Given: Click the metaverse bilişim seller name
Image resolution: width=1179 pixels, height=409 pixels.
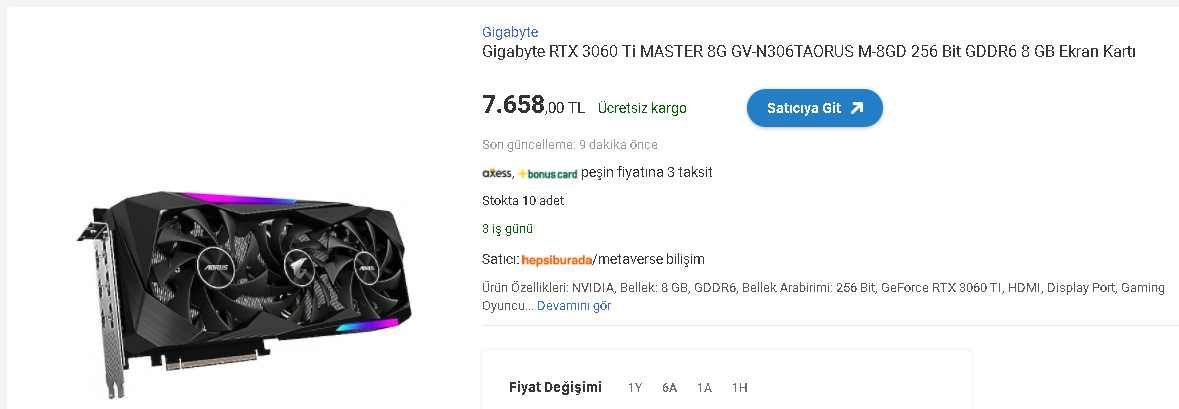Looking at the screenshot, I should [x=650, y=259].
